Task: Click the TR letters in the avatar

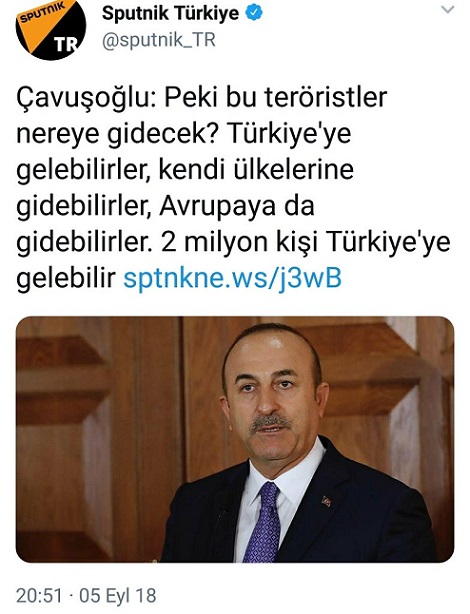Action: [66, 45]
